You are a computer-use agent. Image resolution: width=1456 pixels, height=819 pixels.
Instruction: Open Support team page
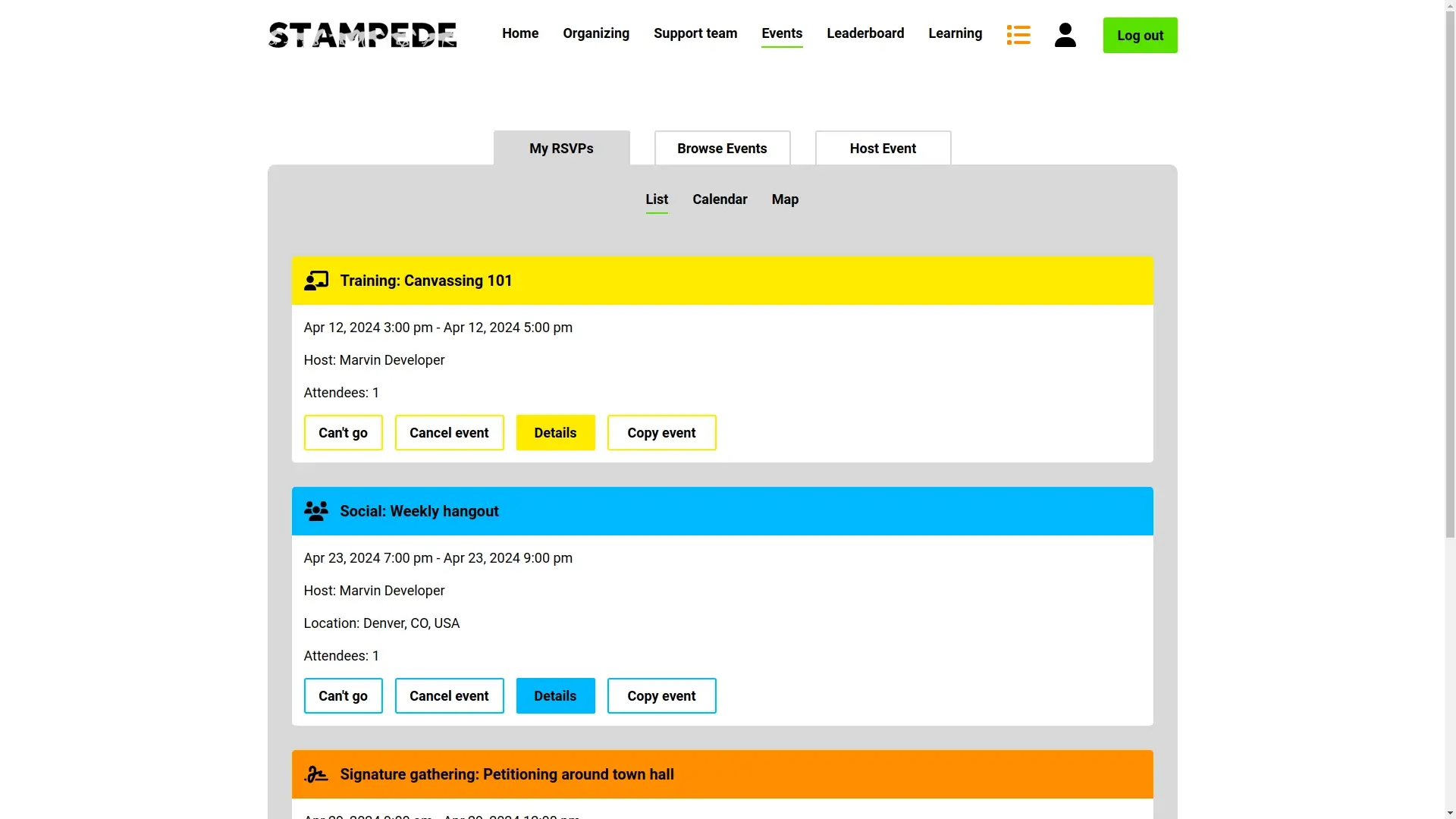(695, 33)
